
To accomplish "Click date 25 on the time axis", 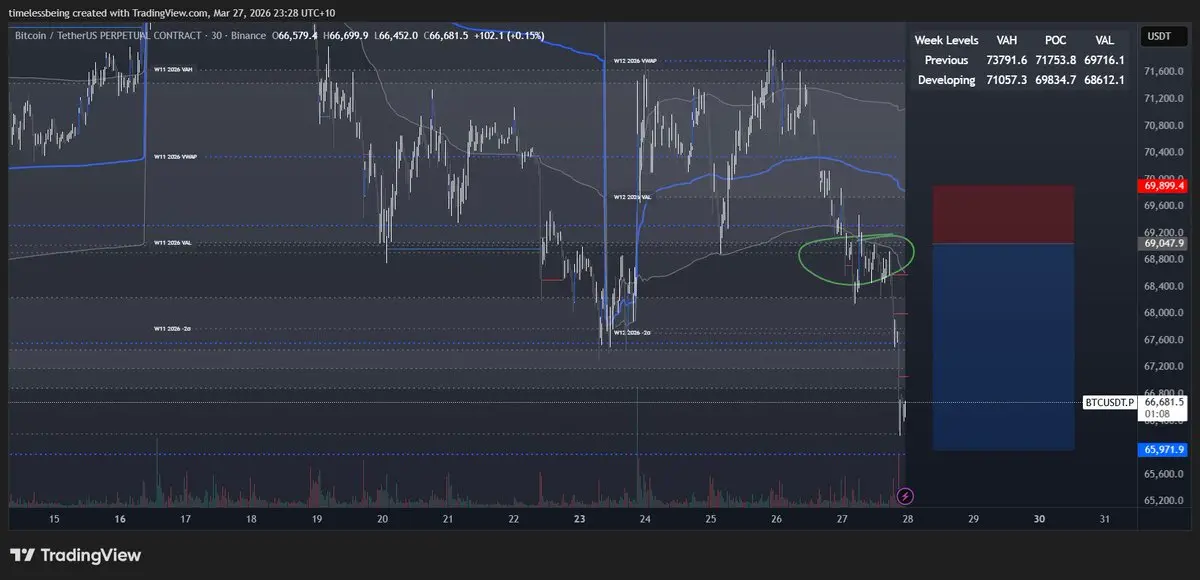I will [x=710, y=519].
